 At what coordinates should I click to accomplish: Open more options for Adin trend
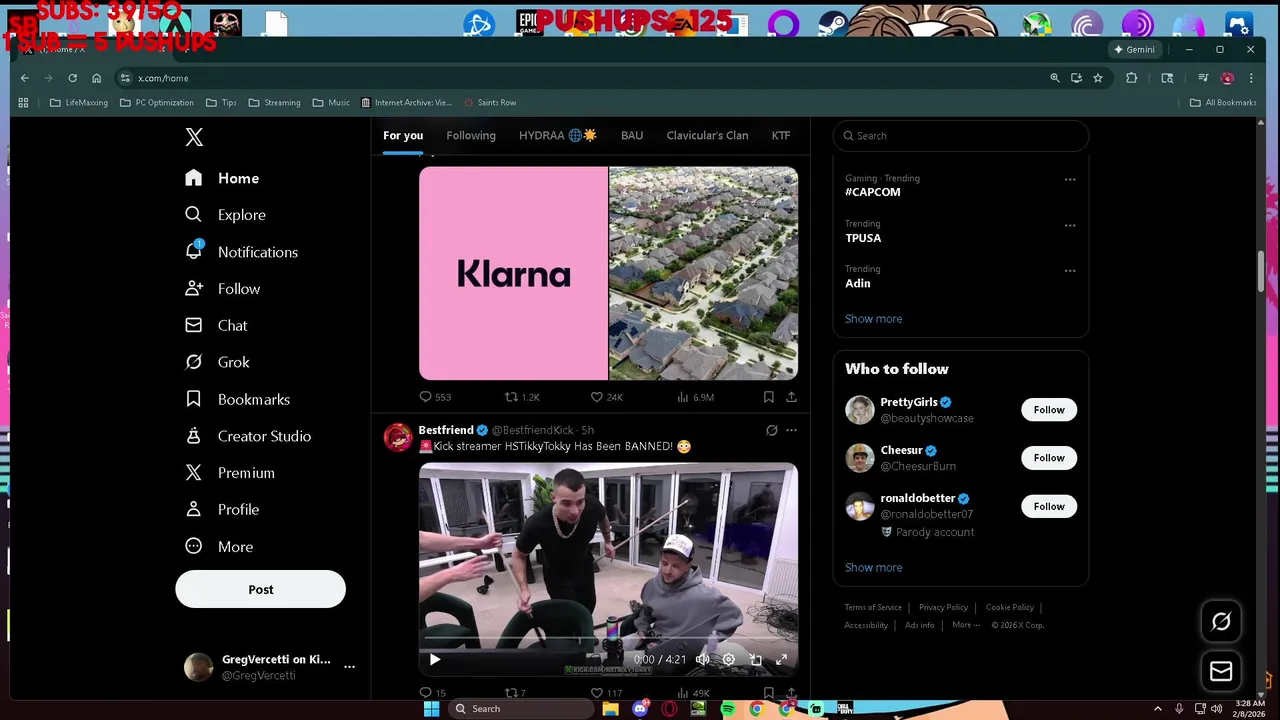click(1070, 270)
